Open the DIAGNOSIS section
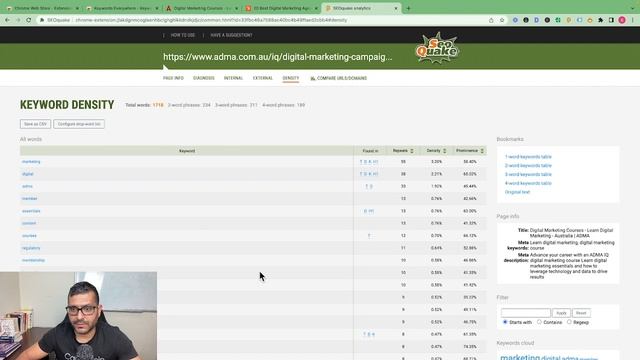640x360 pixels. [204, 78]
